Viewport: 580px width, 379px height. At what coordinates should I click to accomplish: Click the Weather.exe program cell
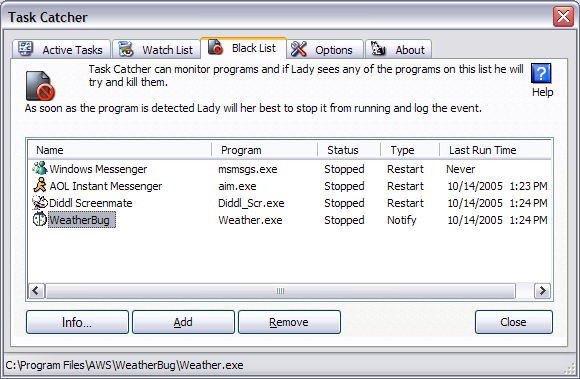pyautogui.click(x=250, y=220)
